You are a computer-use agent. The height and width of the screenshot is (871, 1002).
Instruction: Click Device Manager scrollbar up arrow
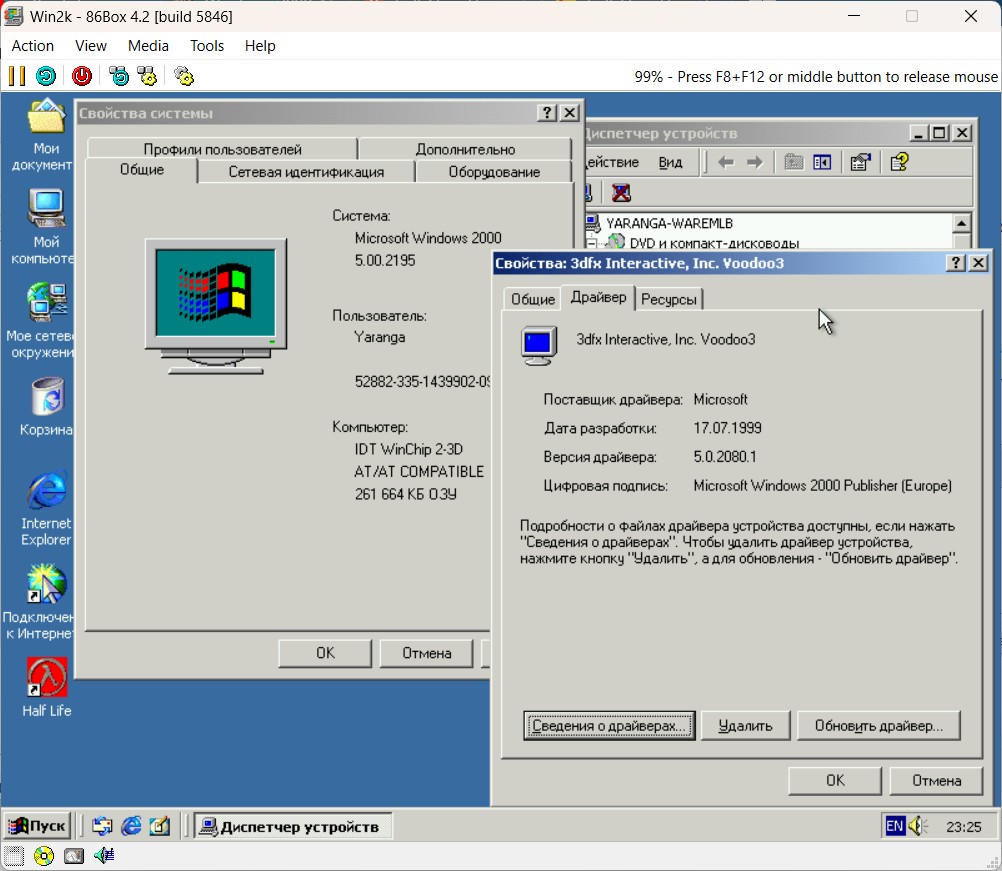[961, 224]
